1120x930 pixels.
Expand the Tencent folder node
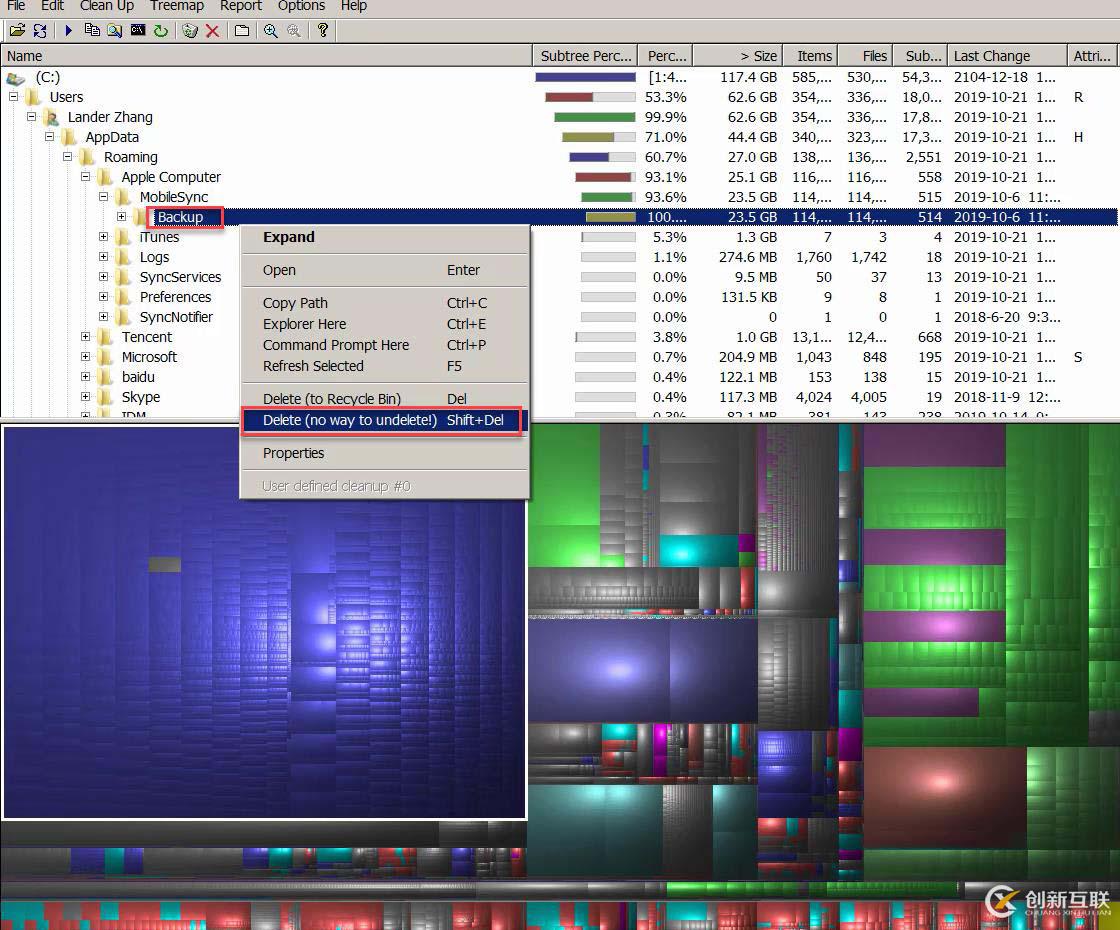85,336
